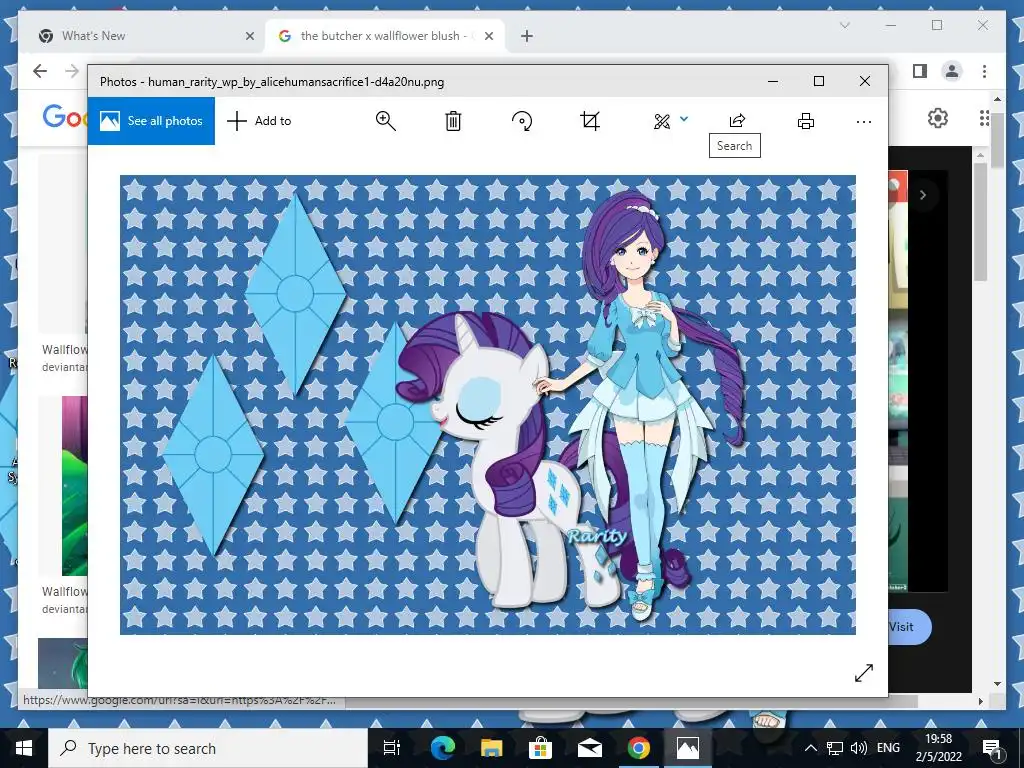Open the Crop tool in Photos
1024x768 pixels.
point(590,121)
